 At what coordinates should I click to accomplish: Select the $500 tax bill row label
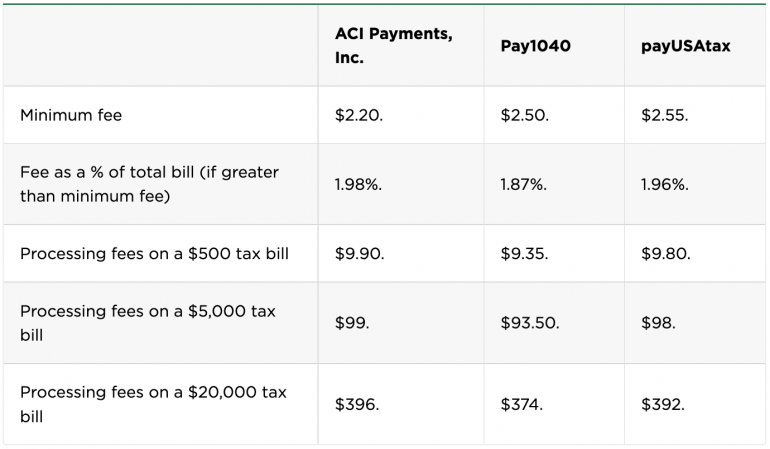click(x=154, y=253)
